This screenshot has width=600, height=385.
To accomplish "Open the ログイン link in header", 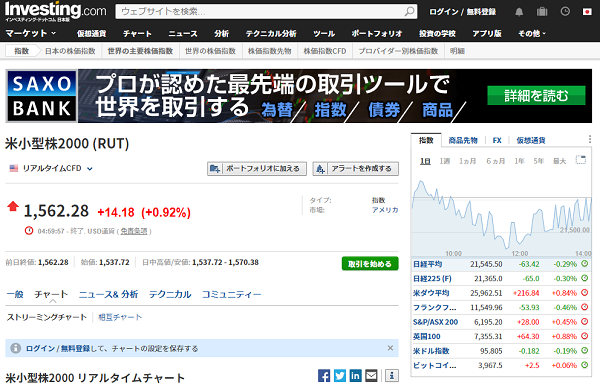I will coord(443,12).
